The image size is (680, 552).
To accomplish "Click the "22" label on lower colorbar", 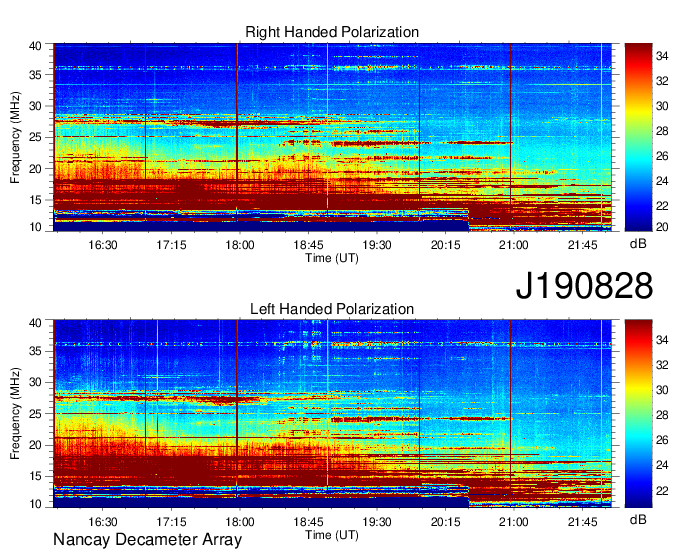I will (662, 490).
